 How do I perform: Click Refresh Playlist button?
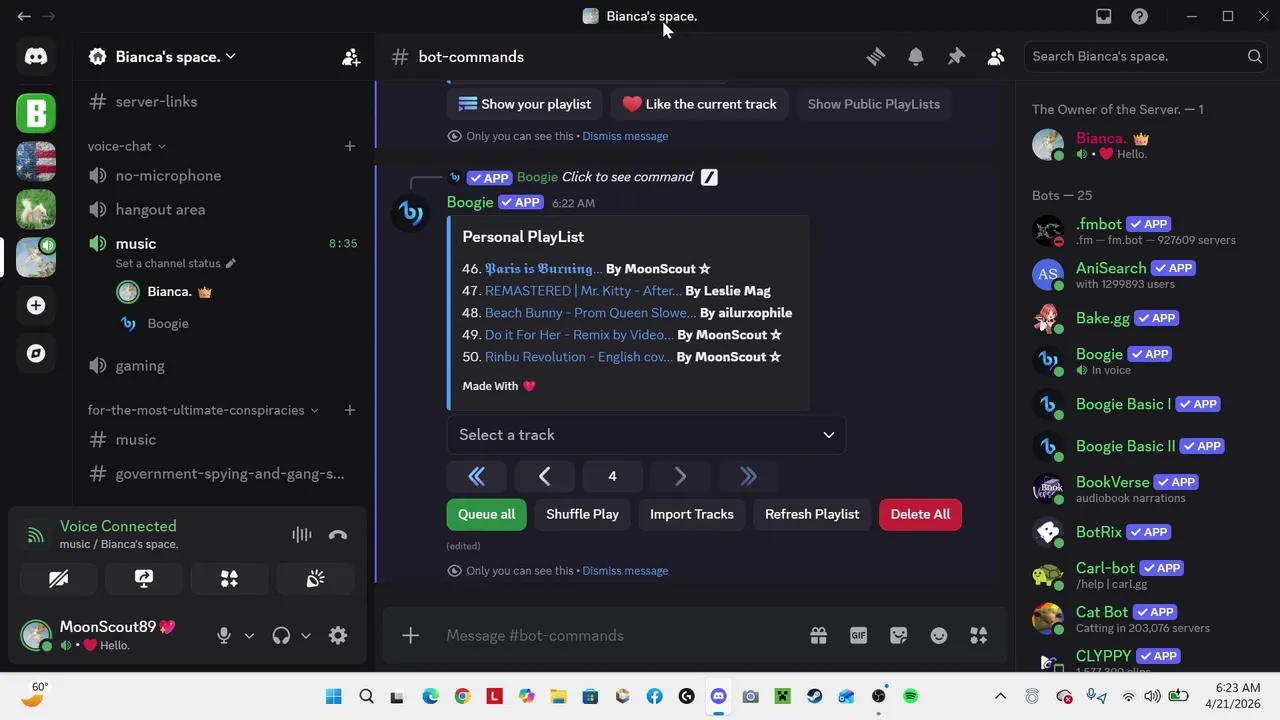point(812,514)
